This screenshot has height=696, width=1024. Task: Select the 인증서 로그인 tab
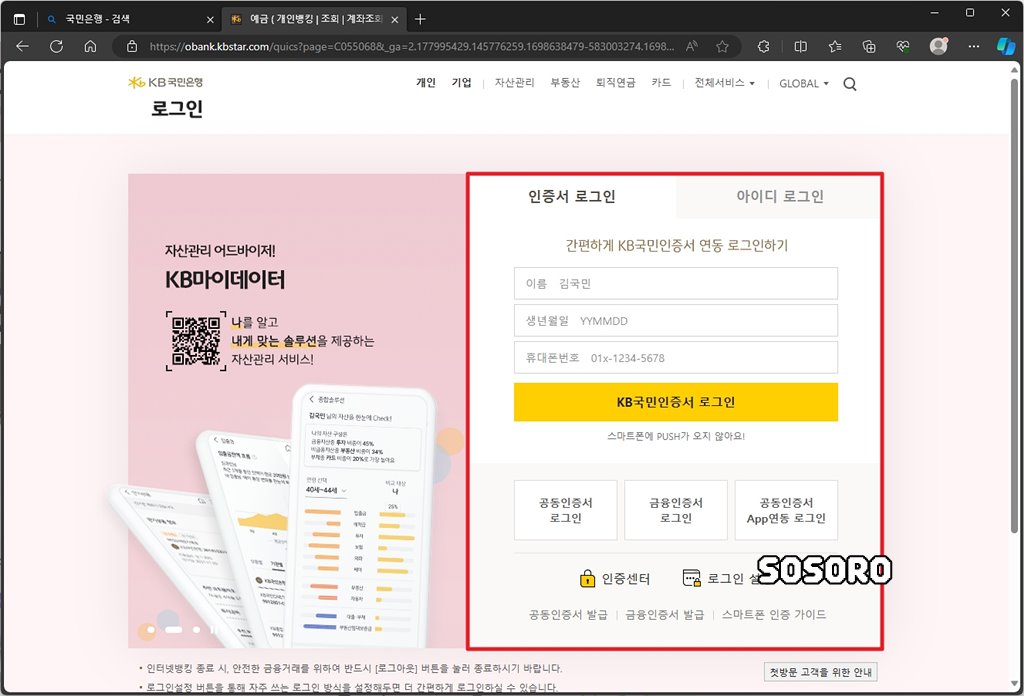tap(572, 197)
